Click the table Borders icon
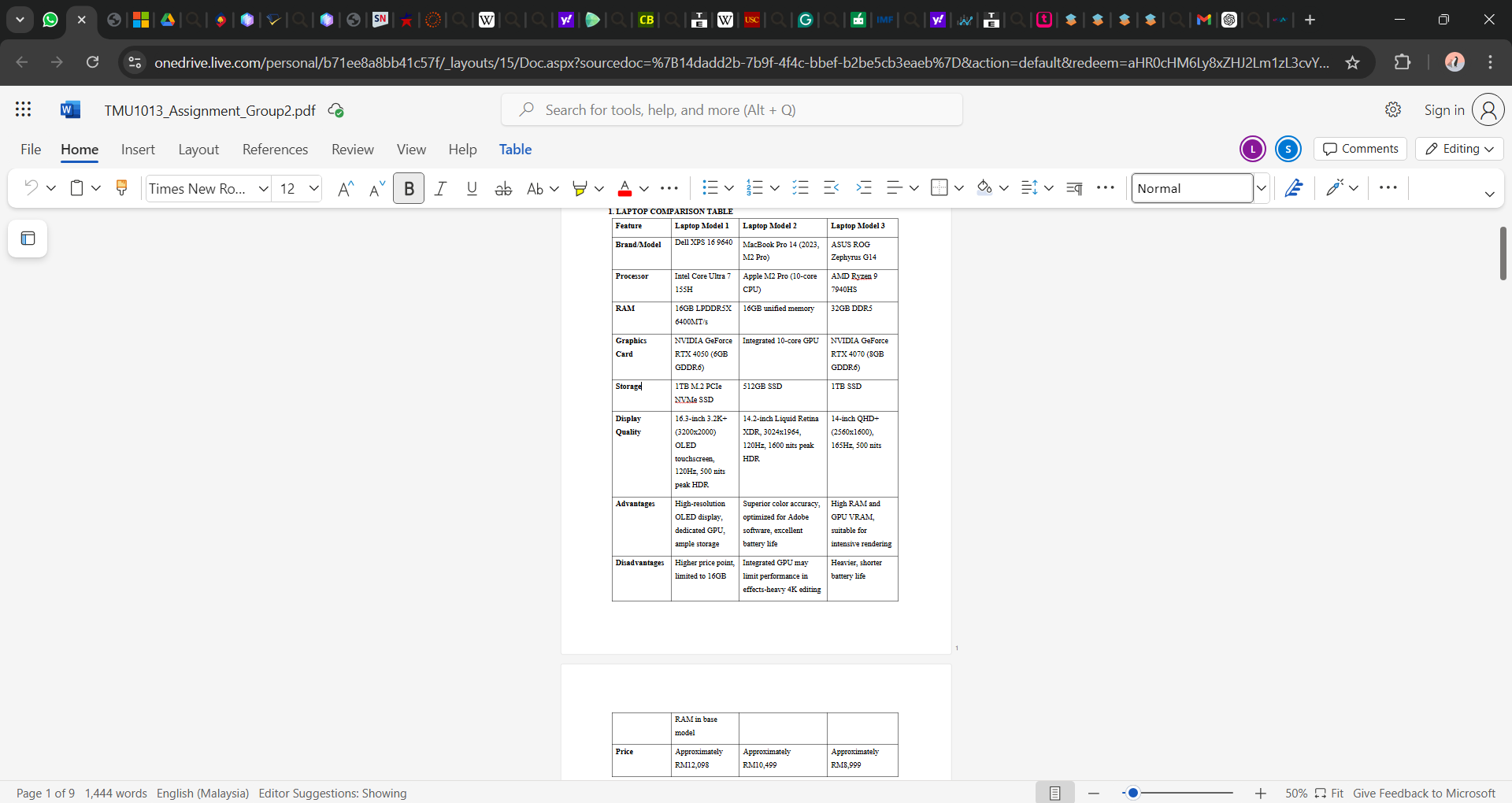This screenshot has width=1512, height=803. tap(939, 188)
